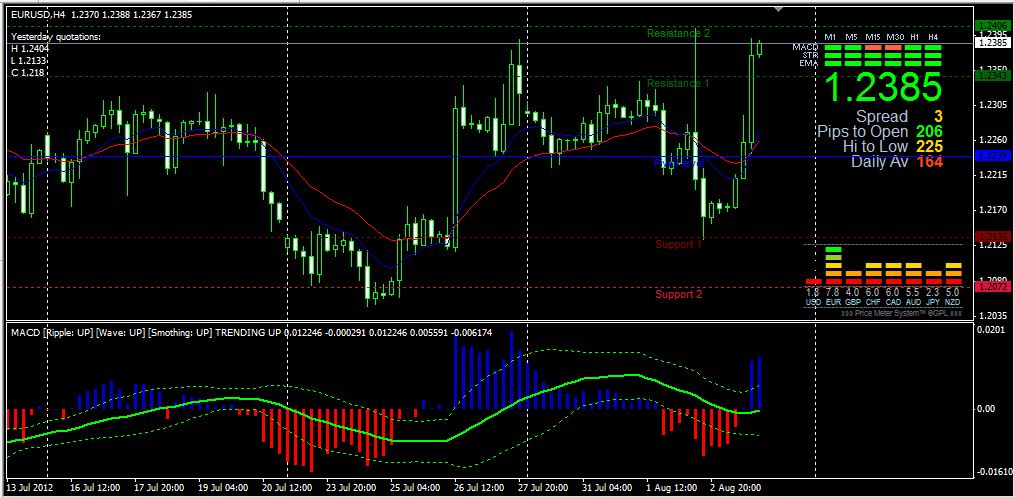1014x497 pixels.
Task: Click the 0.0201 MACD scale value
Action: click(x=993, y=331)
